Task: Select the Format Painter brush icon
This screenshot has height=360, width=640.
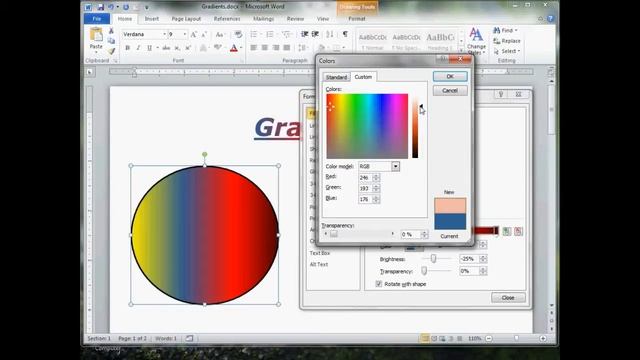Action: pos(111,51)
